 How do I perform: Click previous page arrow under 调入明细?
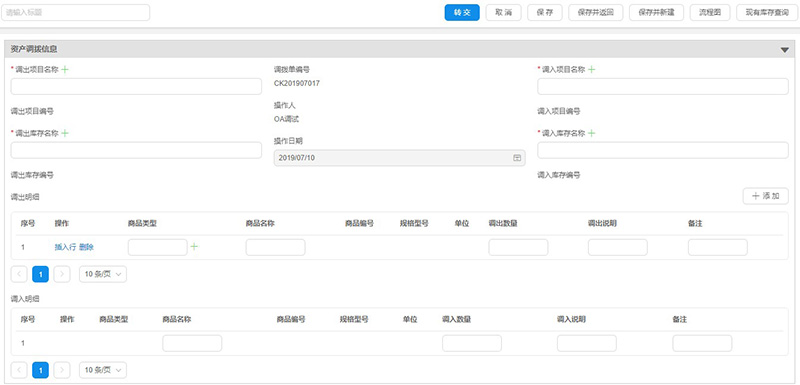19,370
